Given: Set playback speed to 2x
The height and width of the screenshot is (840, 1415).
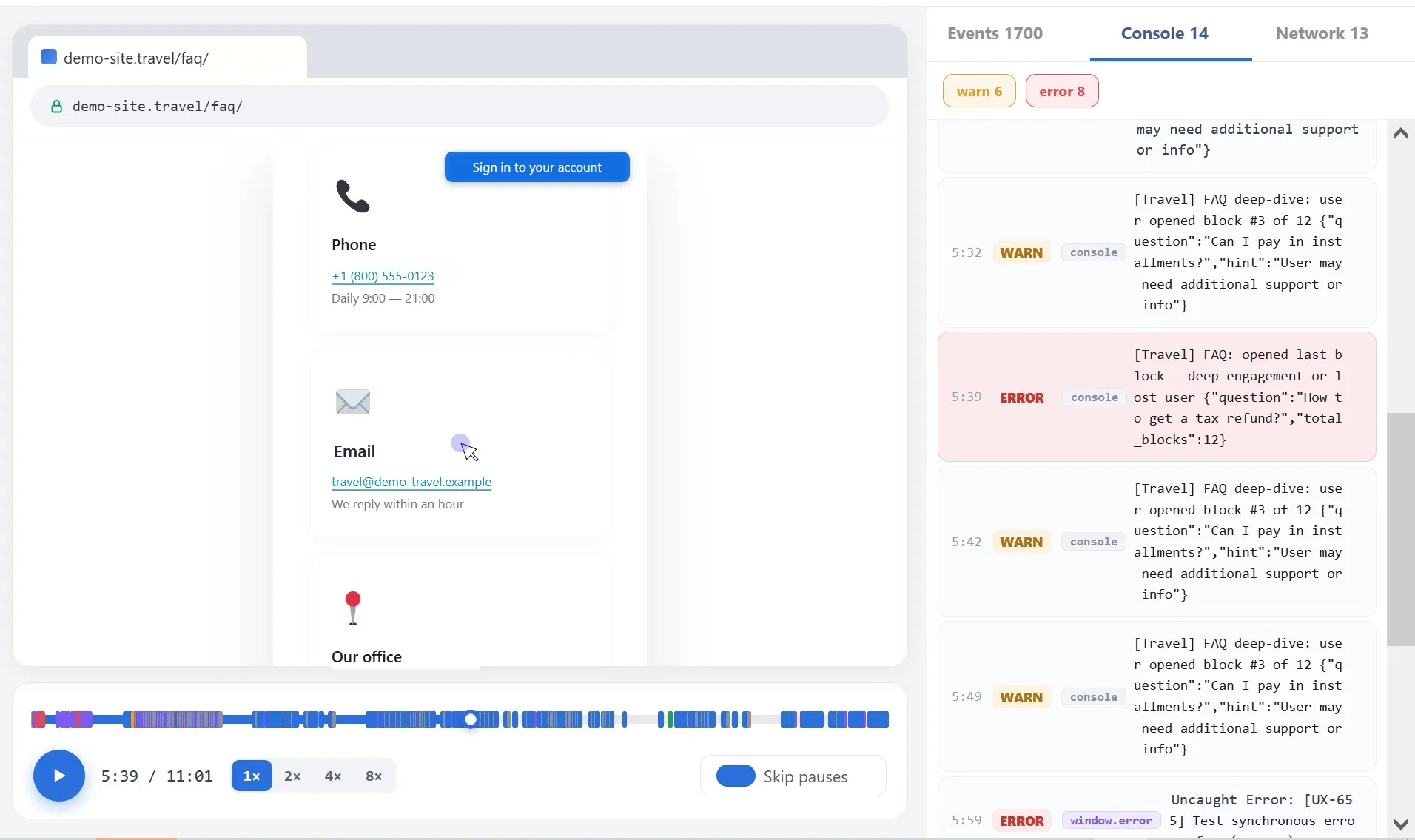Looking at the screenshot, I should click(292, 776).
